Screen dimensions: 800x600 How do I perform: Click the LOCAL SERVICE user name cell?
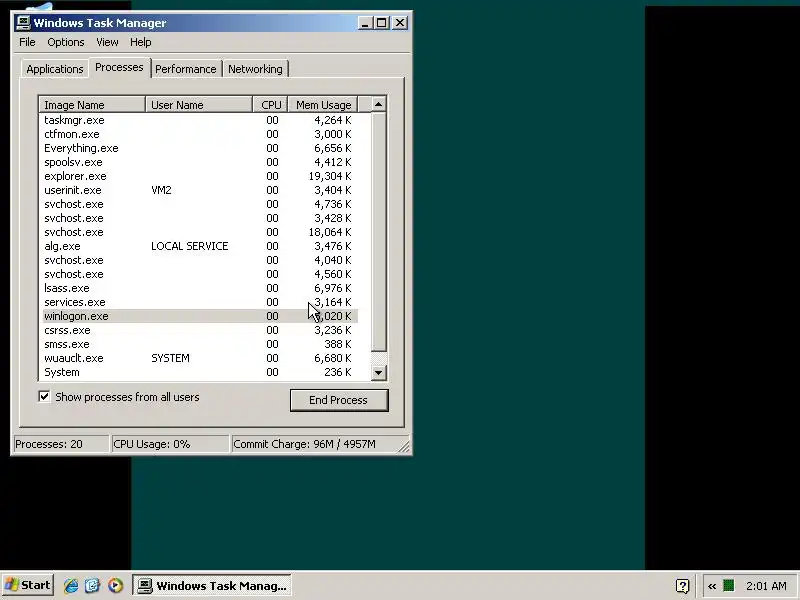point(189,246)
